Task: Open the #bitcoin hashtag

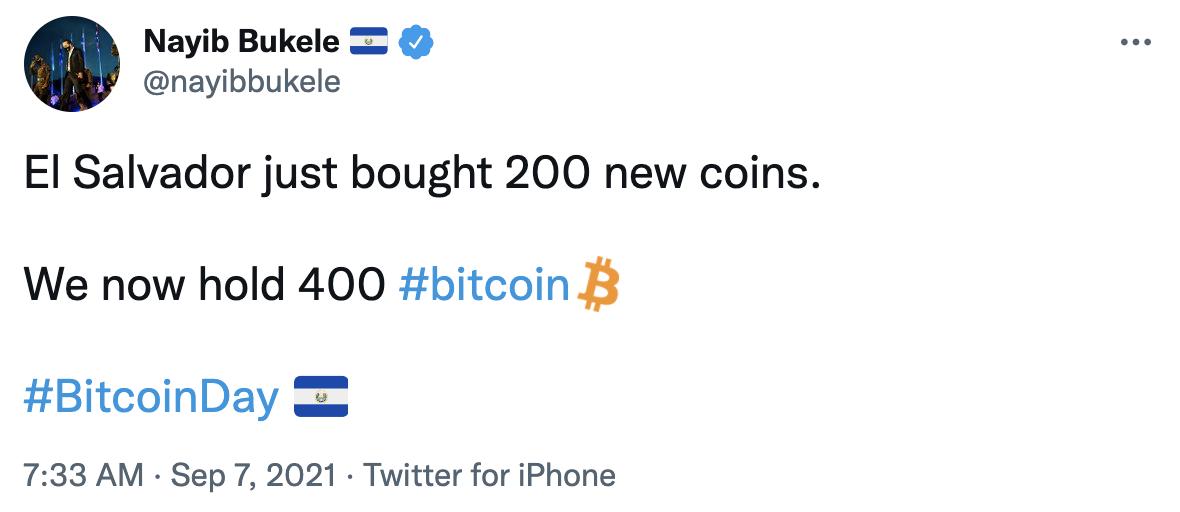Action: pyautogui.click(x=484, y=286)
